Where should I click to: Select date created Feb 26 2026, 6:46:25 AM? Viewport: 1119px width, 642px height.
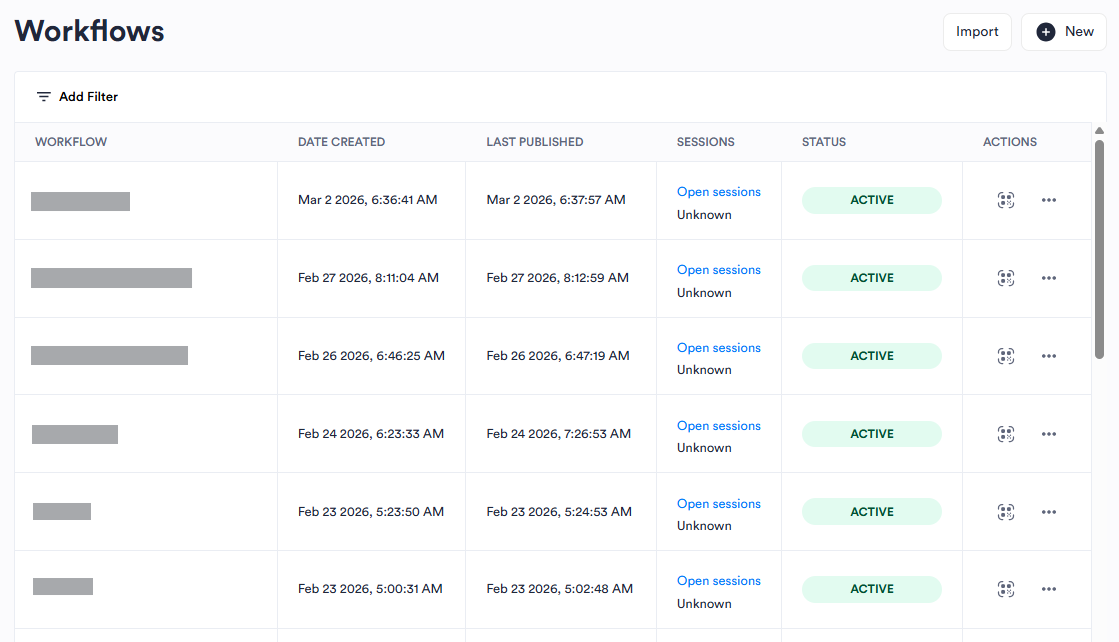tap(371, 355)
